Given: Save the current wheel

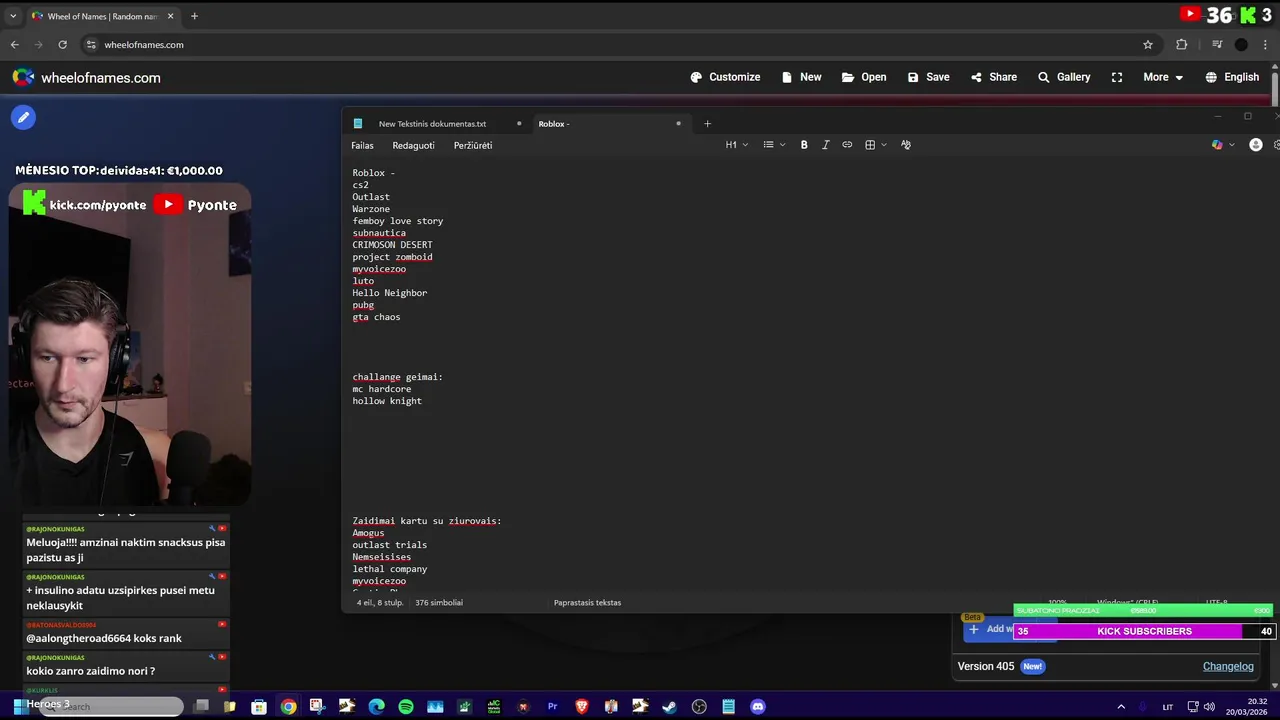Looking at the screenshot, I should [928, 77].
